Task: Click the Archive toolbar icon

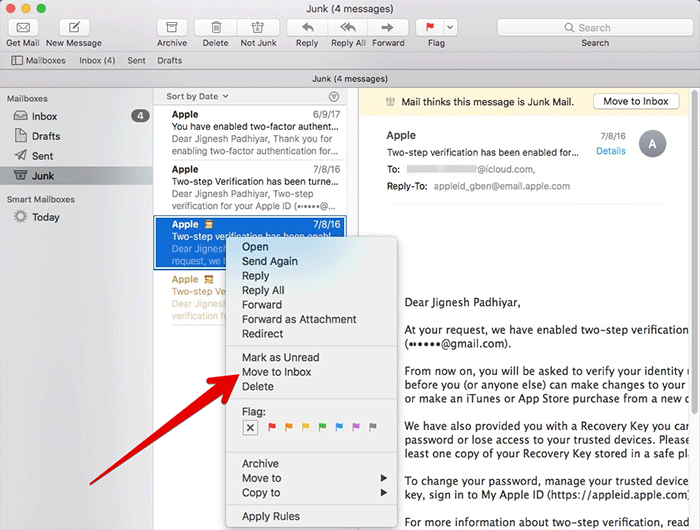Action: (x=171, y=28)
